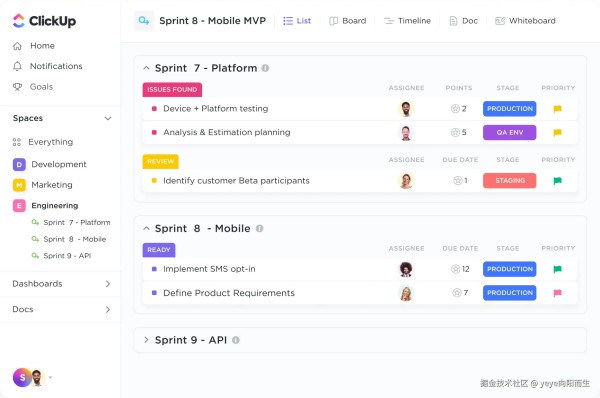Click the ClickUp logo icon
600x398 pixels.
(x=18, y=21)
